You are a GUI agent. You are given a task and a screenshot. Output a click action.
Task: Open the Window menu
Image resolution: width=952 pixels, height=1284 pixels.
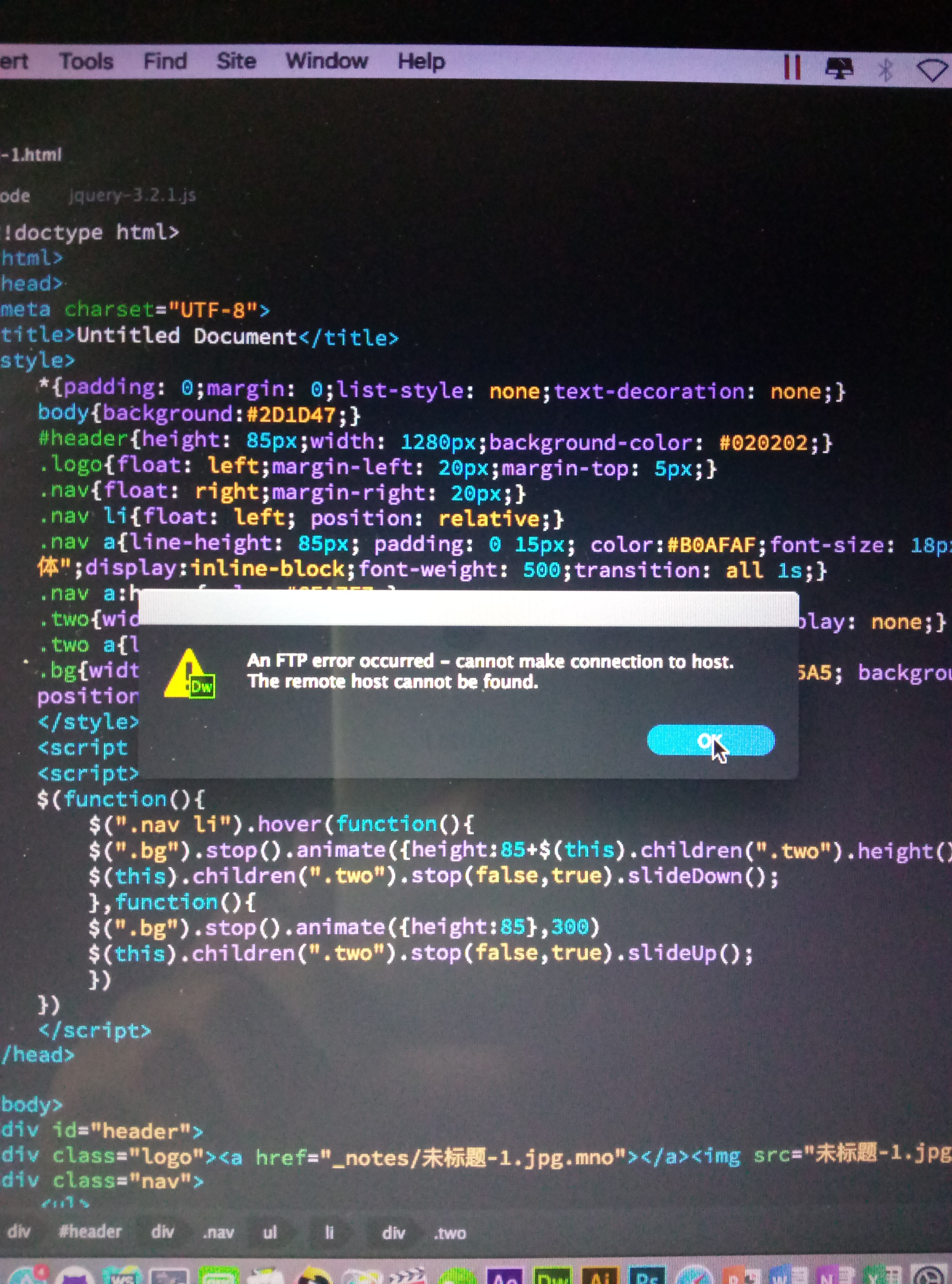point(327,61)
